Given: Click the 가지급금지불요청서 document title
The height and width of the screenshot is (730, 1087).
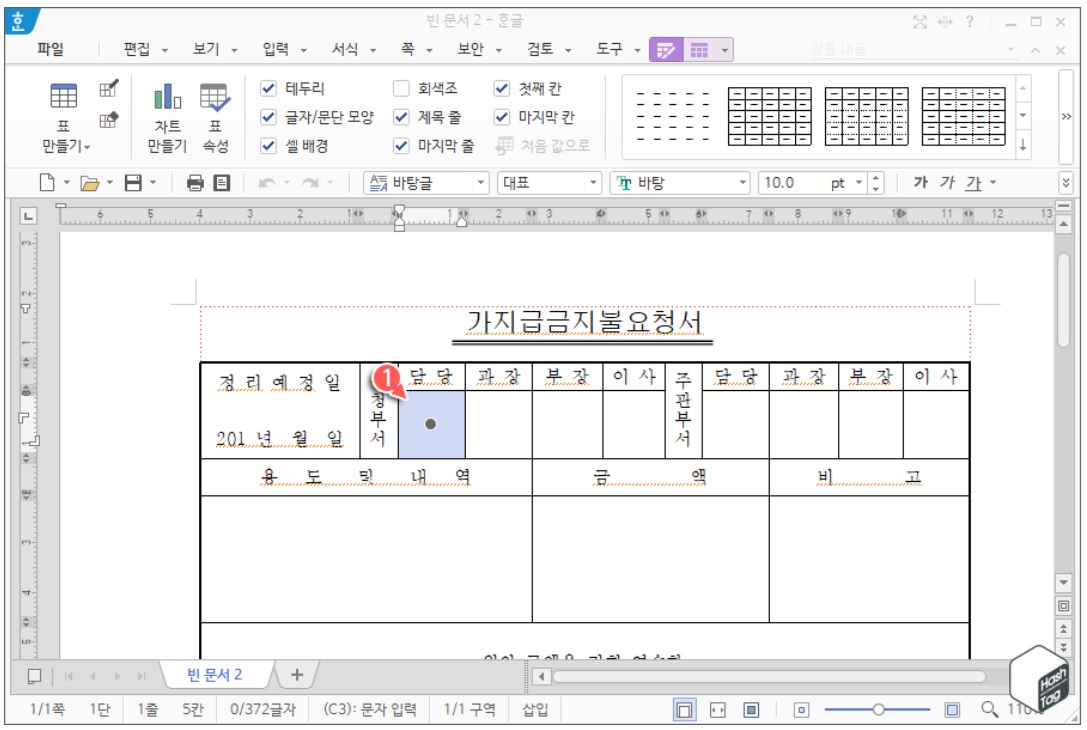Looking at the screenshot, I should click(x=583, y=322).
